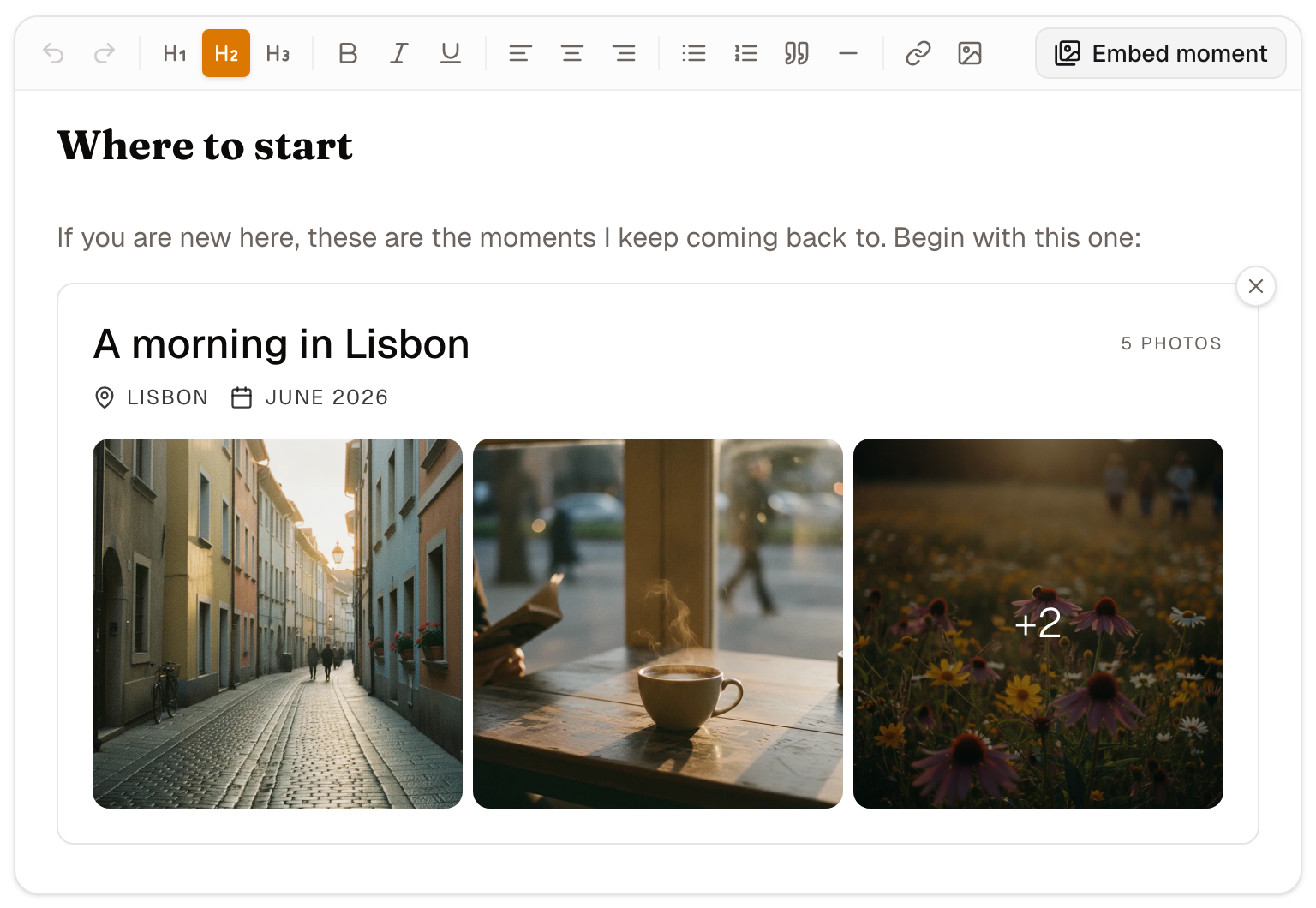The height and width of the screenshot is (908, 1316).
Task: Click the redo arrow icon
Action: click(105, 53)
